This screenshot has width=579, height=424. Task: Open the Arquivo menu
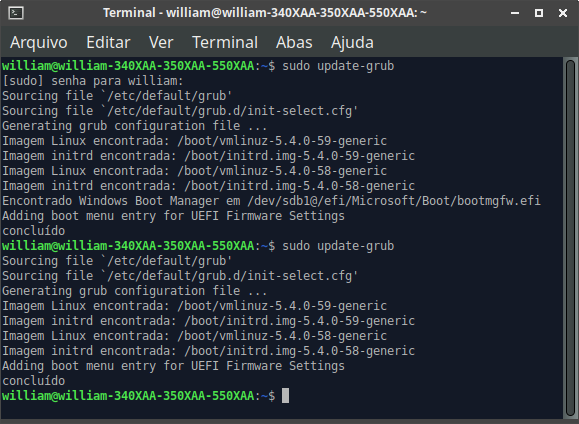(39, 42)
